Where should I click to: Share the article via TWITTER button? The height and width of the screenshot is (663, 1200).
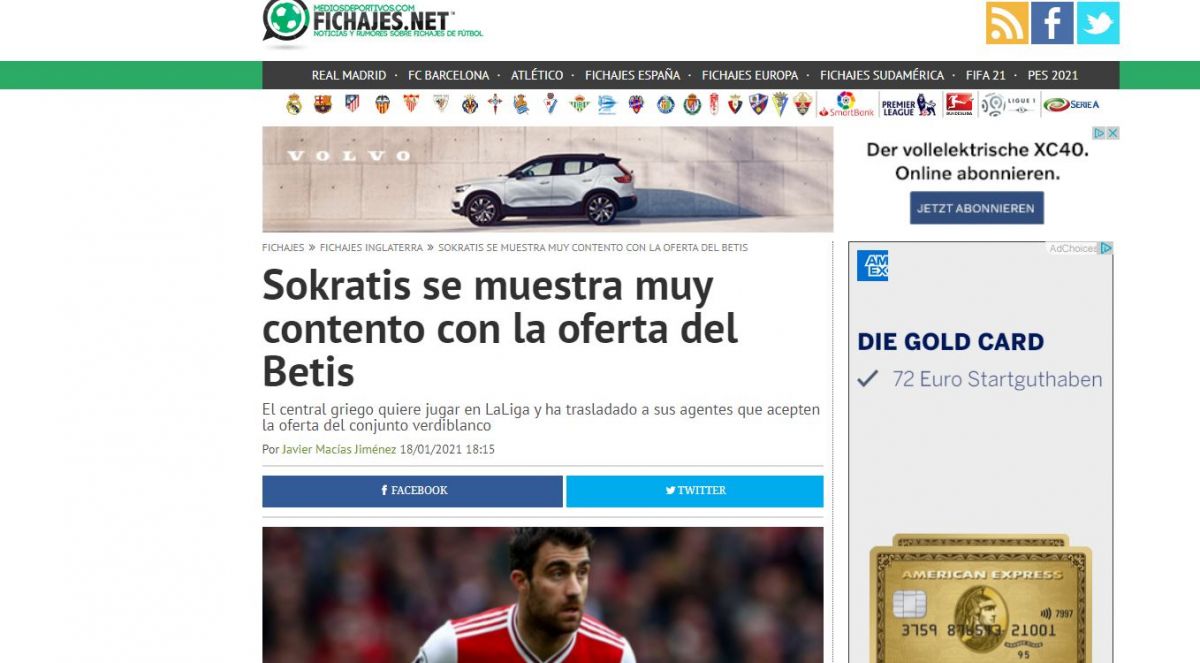pyautogui.click(x=695, y=491)
